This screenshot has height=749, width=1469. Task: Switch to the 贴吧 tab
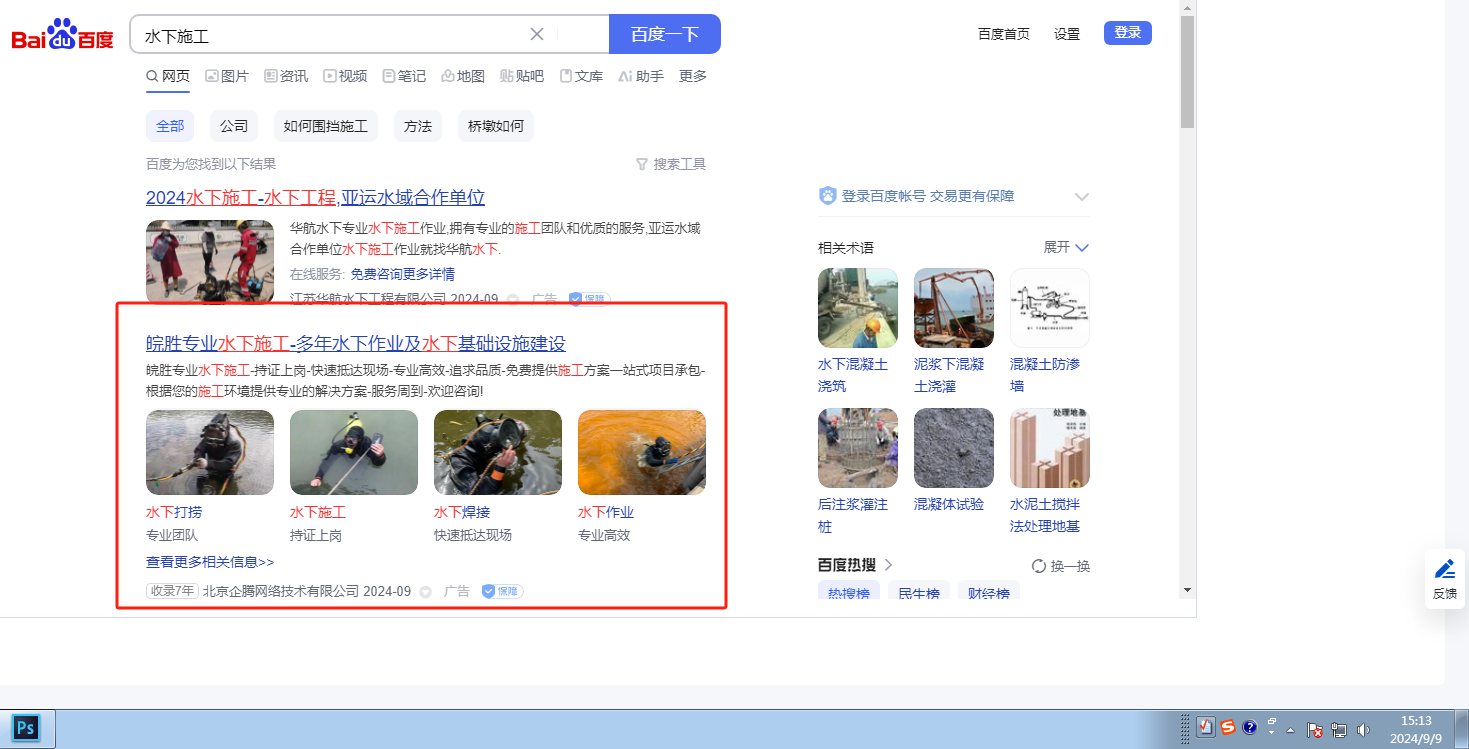point(522,76)
